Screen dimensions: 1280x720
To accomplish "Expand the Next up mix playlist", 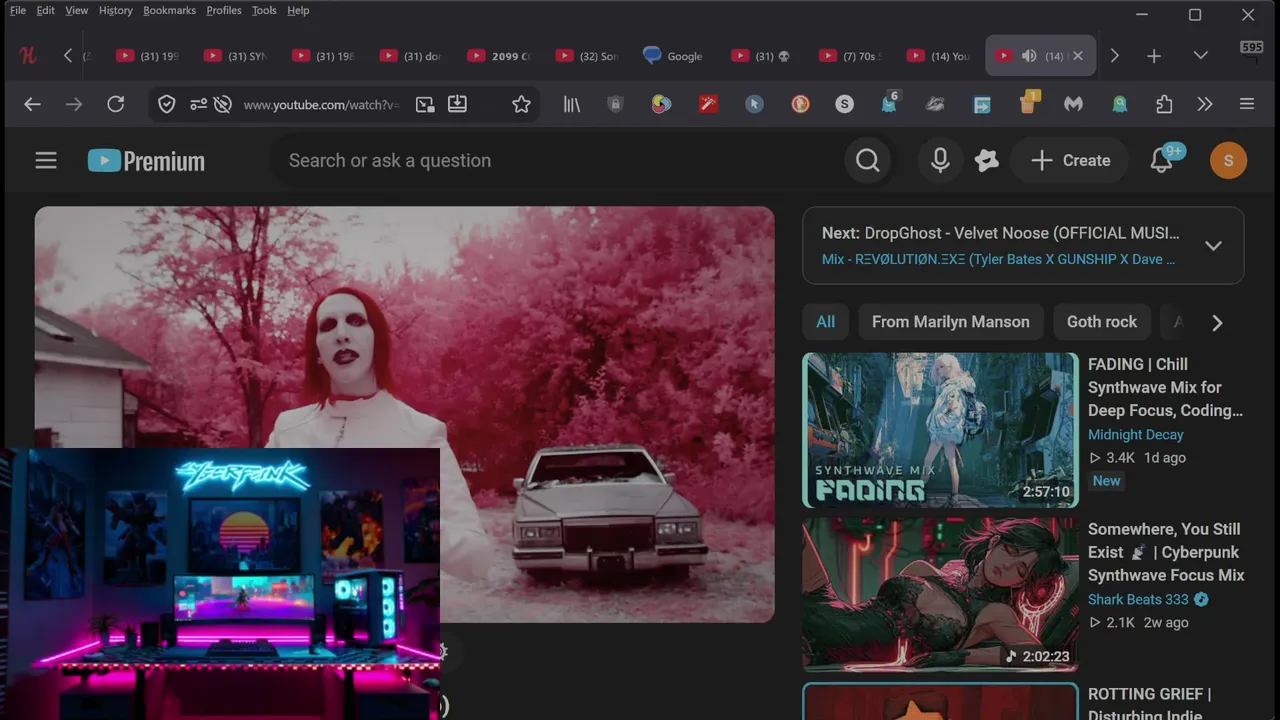I will tap(1213, 246).
